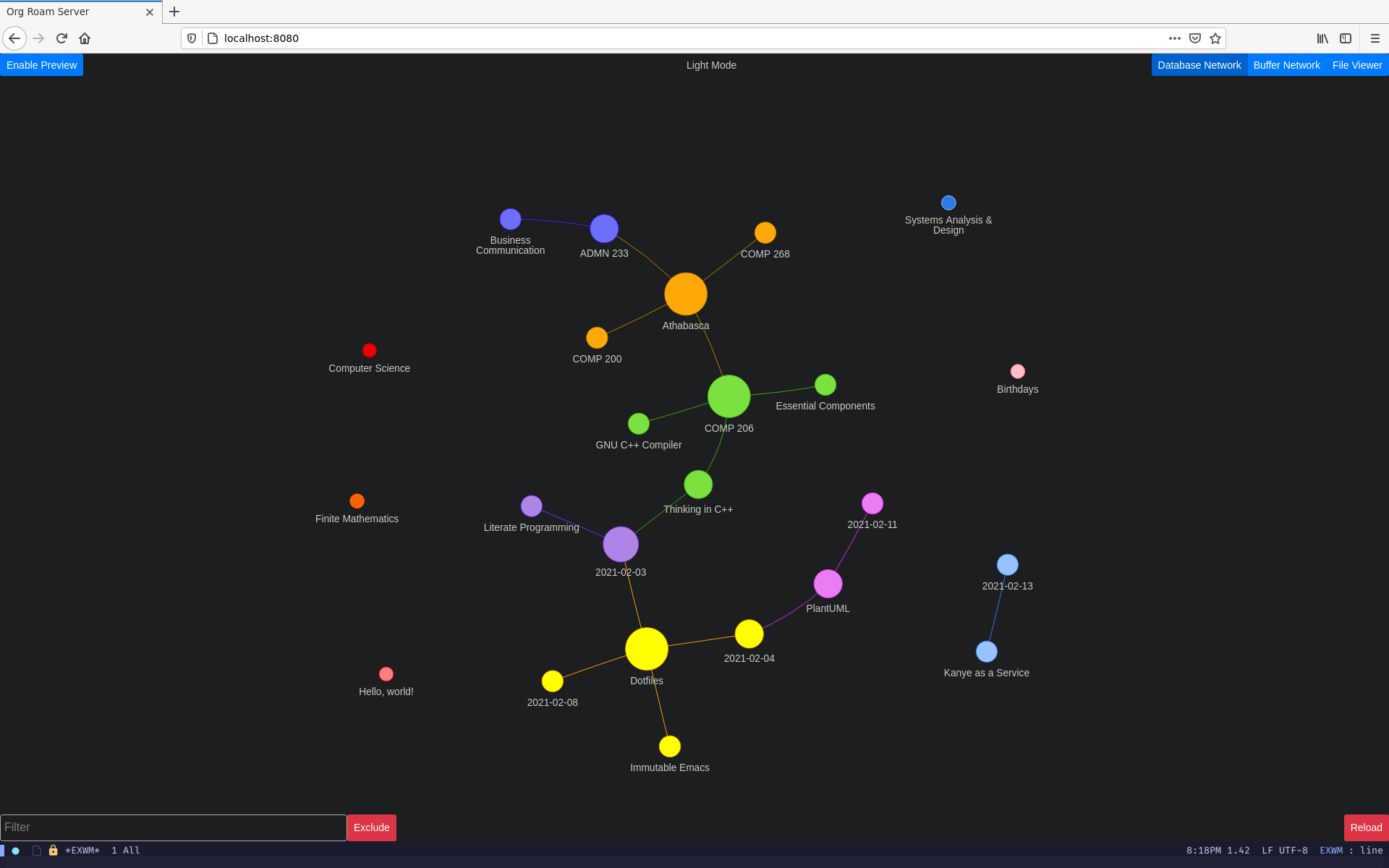Click the Database Network tab

tap(1199, 65)
